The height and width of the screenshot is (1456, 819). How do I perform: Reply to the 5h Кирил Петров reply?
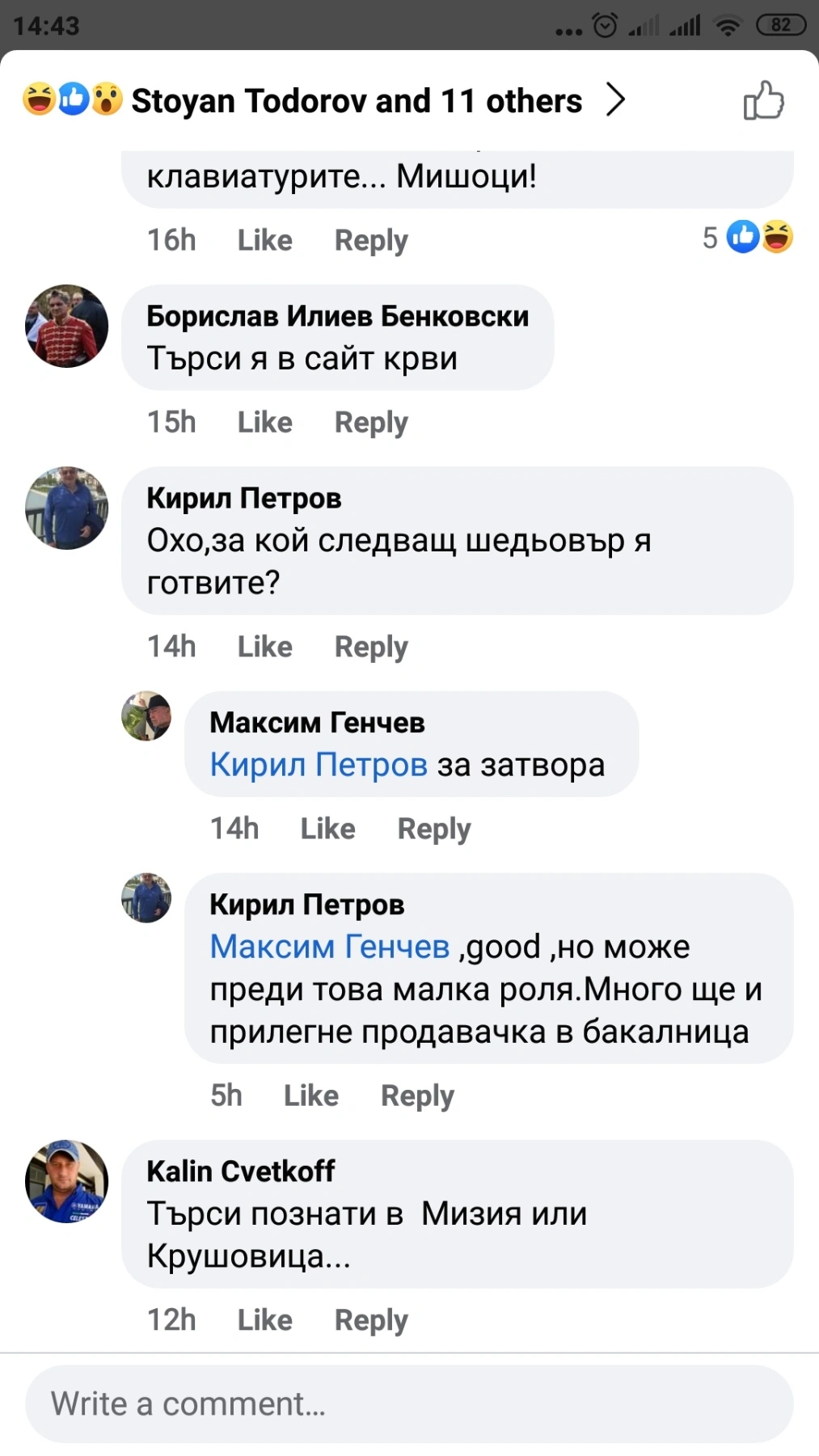[417, 1095]
